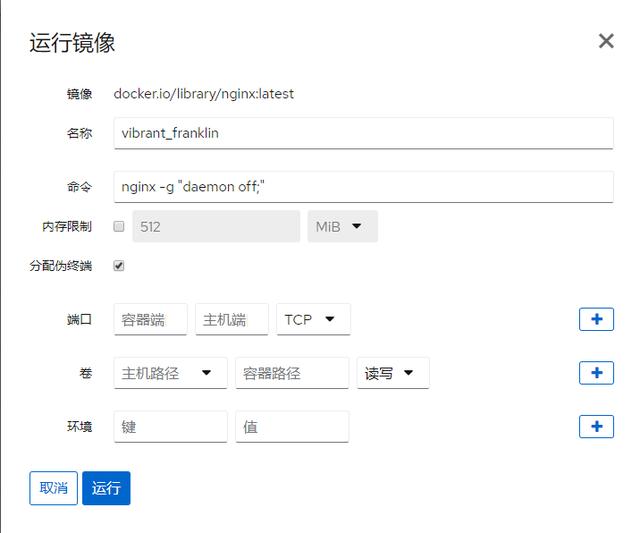The height and width of the screenshot is (533, 640).
Task: Click the 环境 label
Action: point(80,426)
